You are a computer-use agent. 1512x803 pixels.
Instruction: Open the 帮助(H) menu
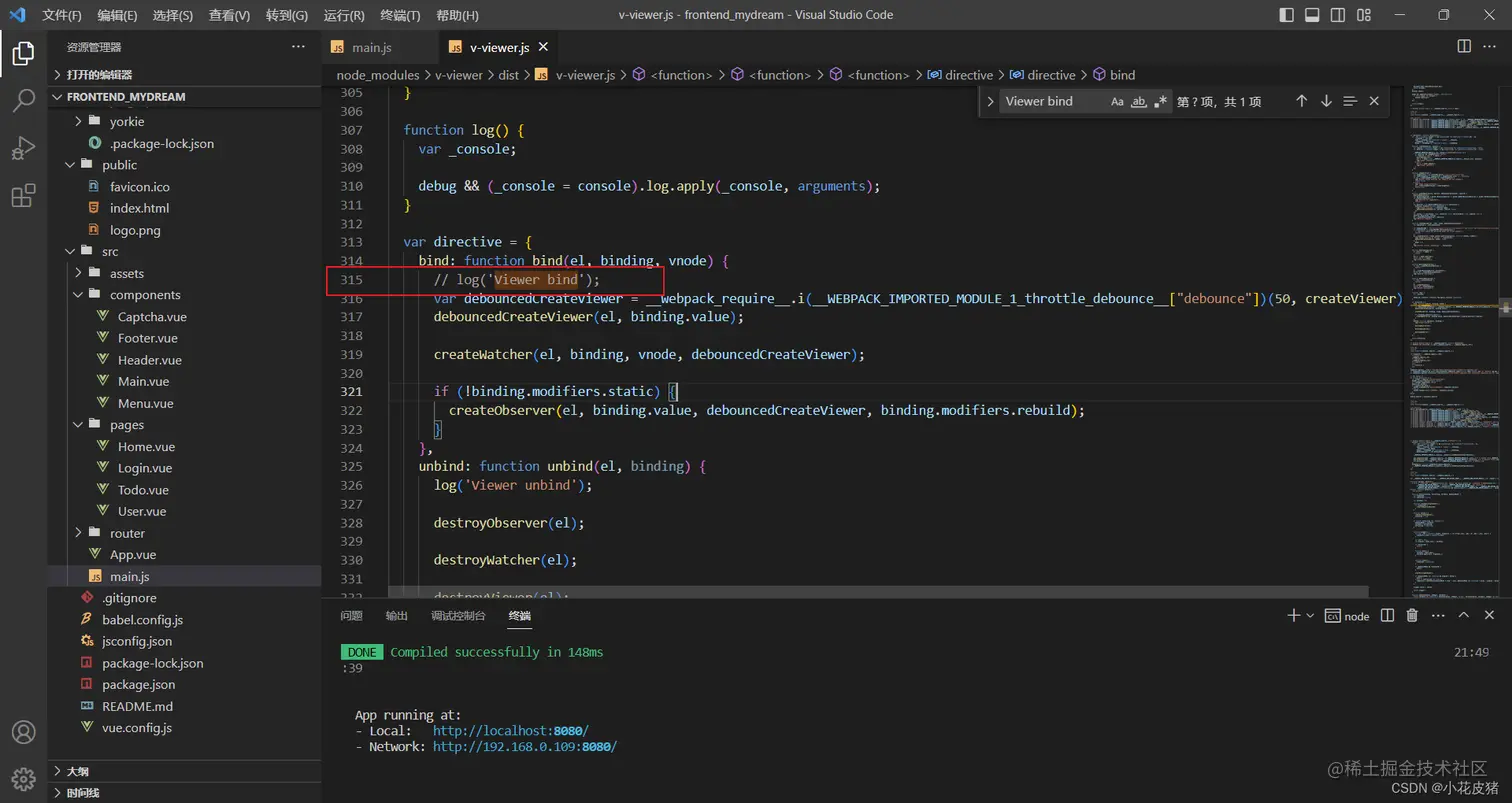pos(458,15)
